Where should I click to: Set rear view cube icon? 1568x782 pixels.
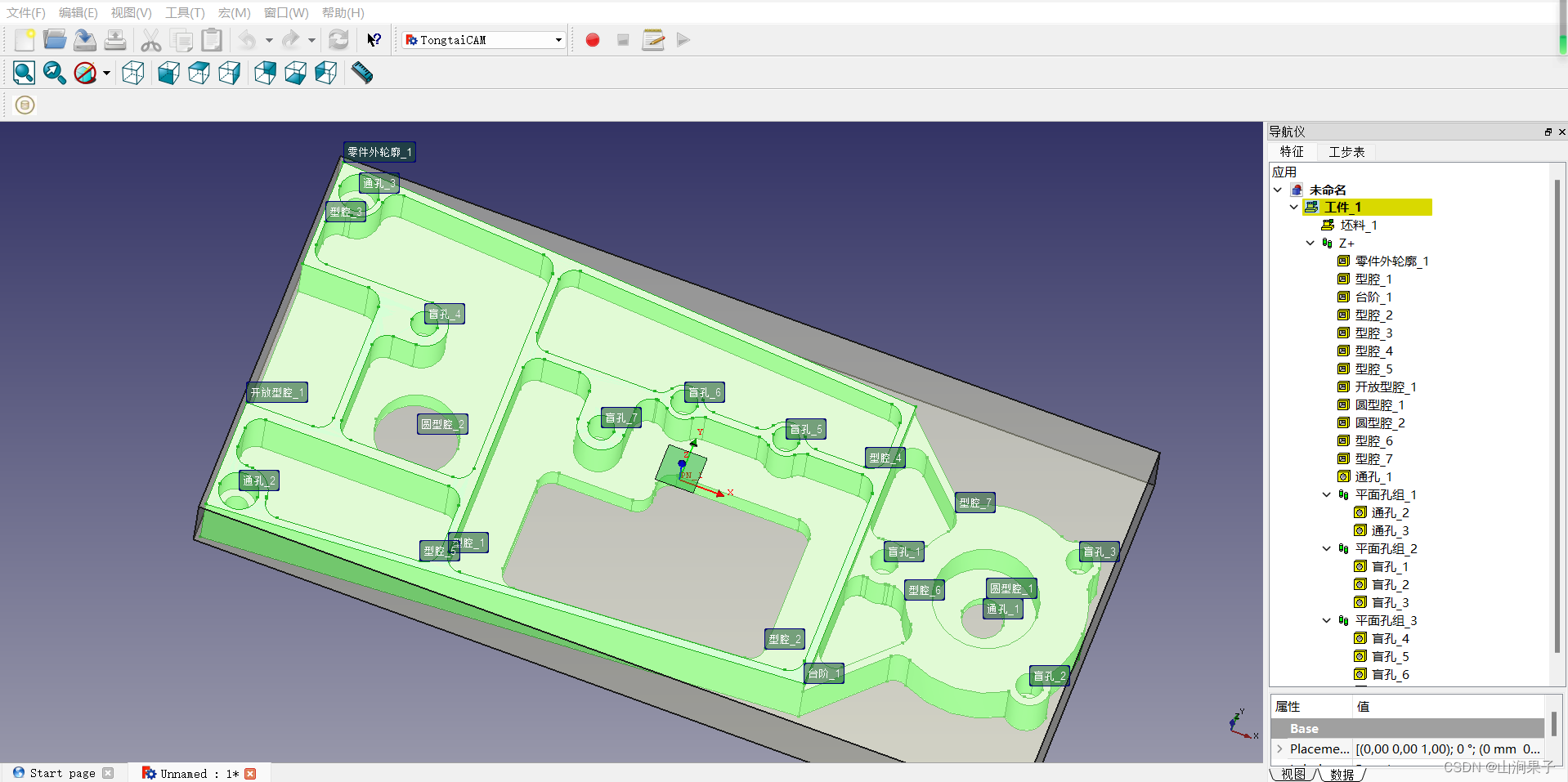266,73
